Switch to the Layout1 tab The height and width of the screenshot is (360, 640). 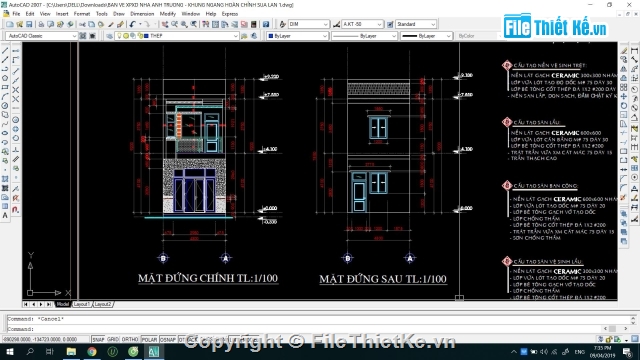coord(82,304)
